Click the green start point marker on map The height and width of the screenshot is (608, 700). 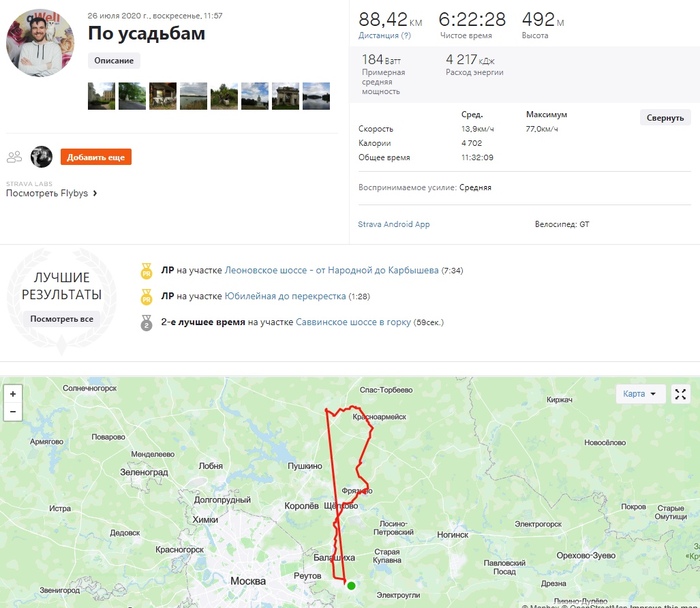[351, 586]
